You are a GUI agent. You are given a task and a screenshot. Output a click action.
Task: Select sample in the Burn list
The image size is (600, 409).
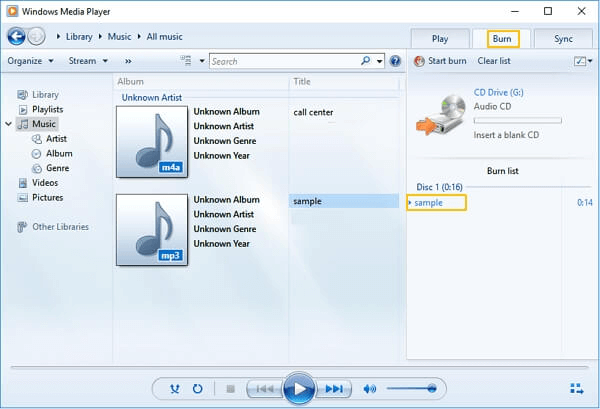pos(429,203)
